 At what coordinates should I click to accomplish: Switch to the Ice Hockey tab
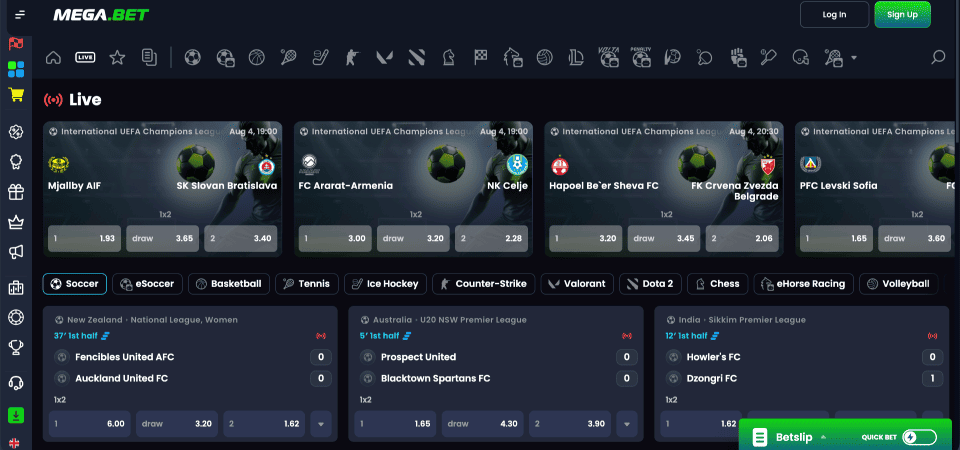[385, 284]
